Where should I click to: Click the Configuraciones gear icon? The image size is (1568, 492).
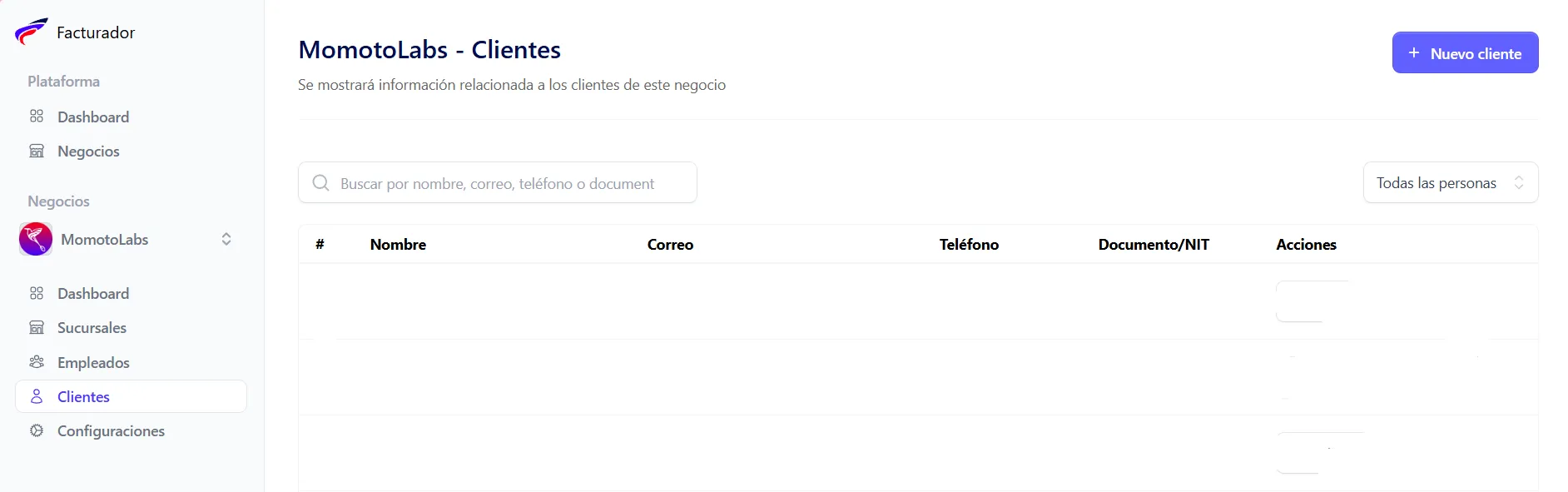(x=37, y=430)
